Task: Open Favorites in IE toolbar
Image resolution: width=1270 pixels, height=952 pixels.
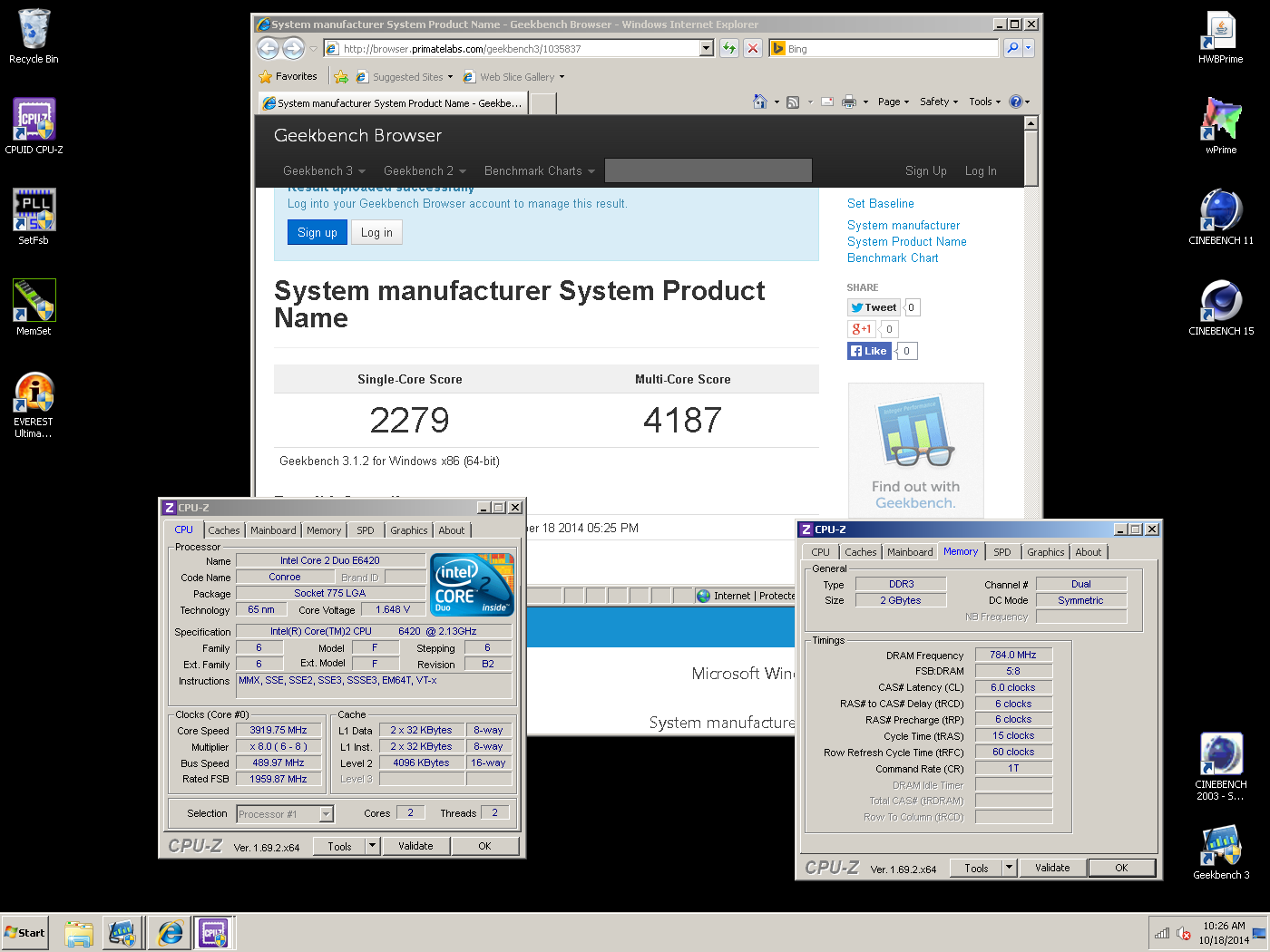Action: pyautogui.click(x=288, y=77)
